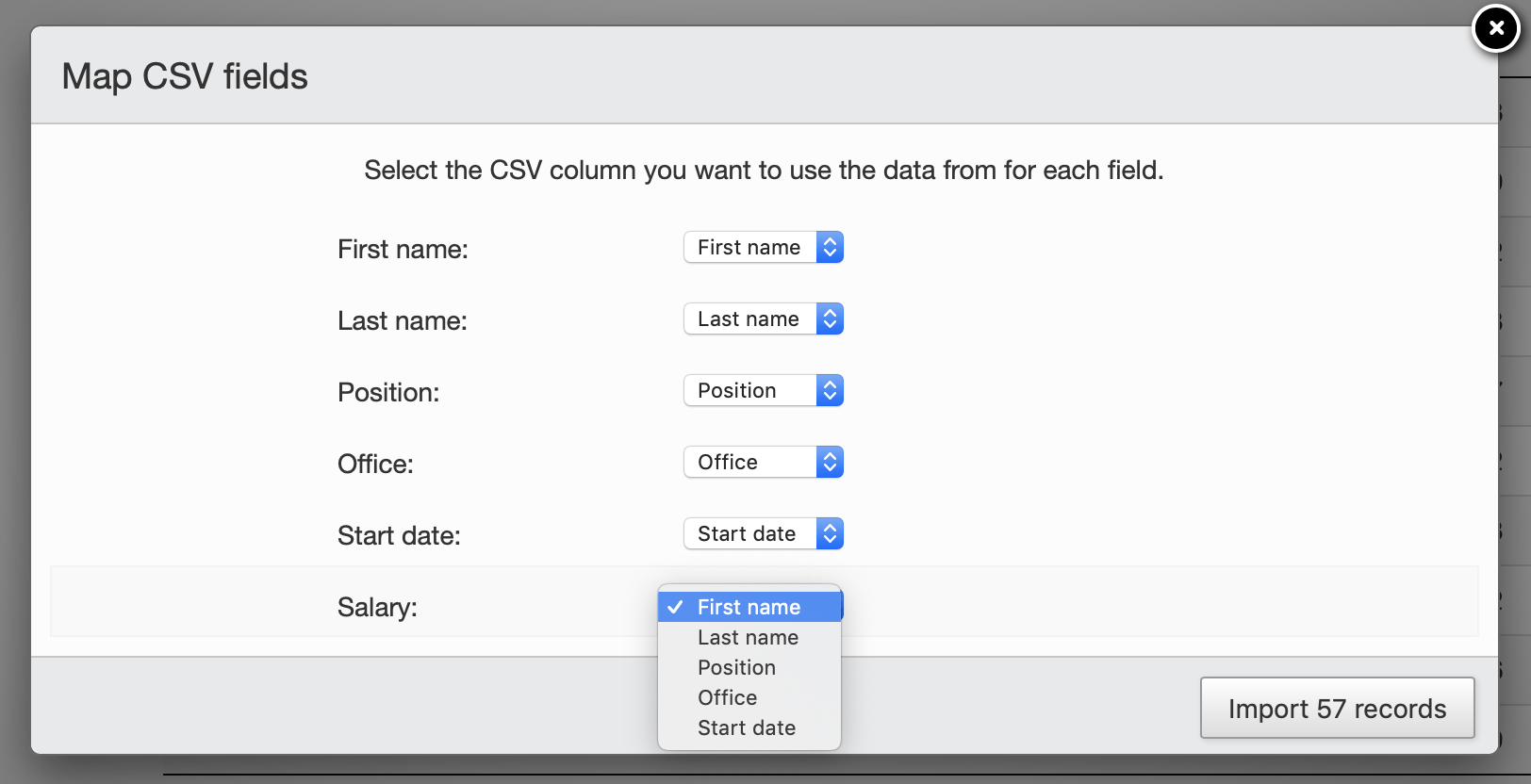1531x784 pixels.
Task: Choose Position in the Salary list
Action: 749,667
